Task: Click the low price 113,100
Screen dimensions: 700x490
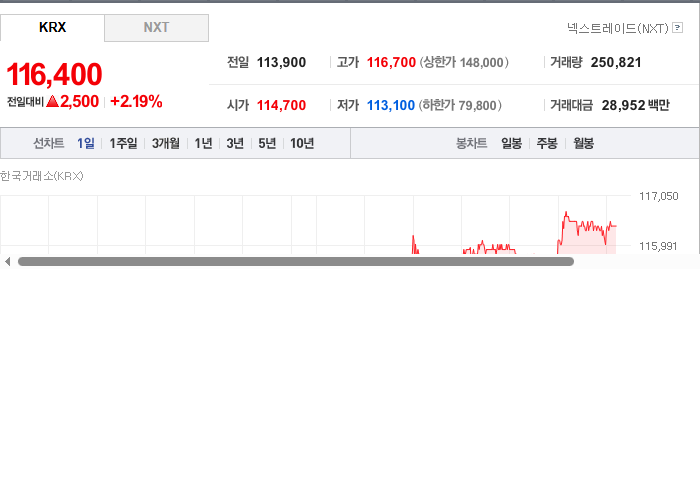Action: pos(391,105)
